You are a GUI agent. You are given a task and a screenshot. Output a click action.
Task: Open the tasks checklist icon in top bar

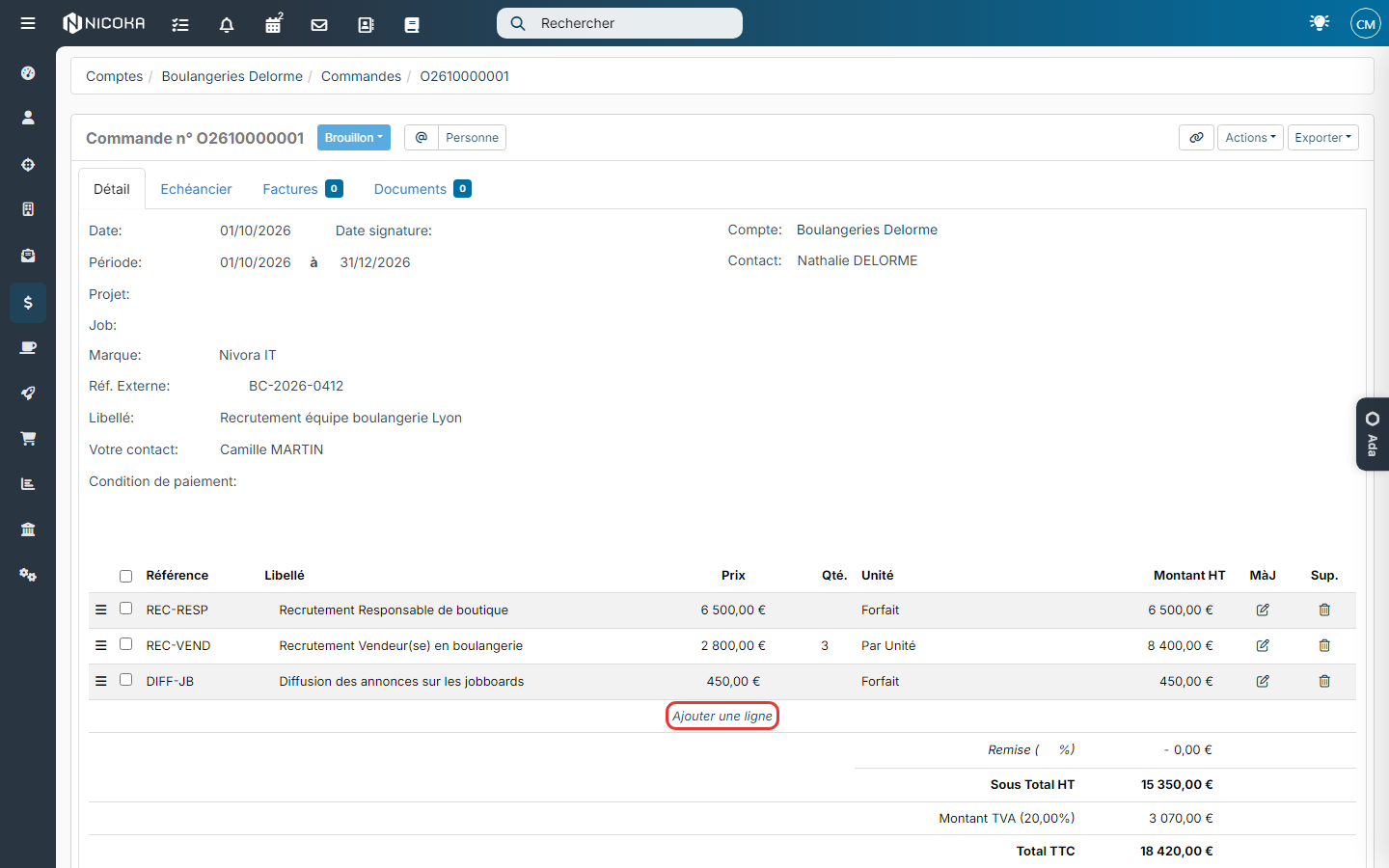coord(180,24)
